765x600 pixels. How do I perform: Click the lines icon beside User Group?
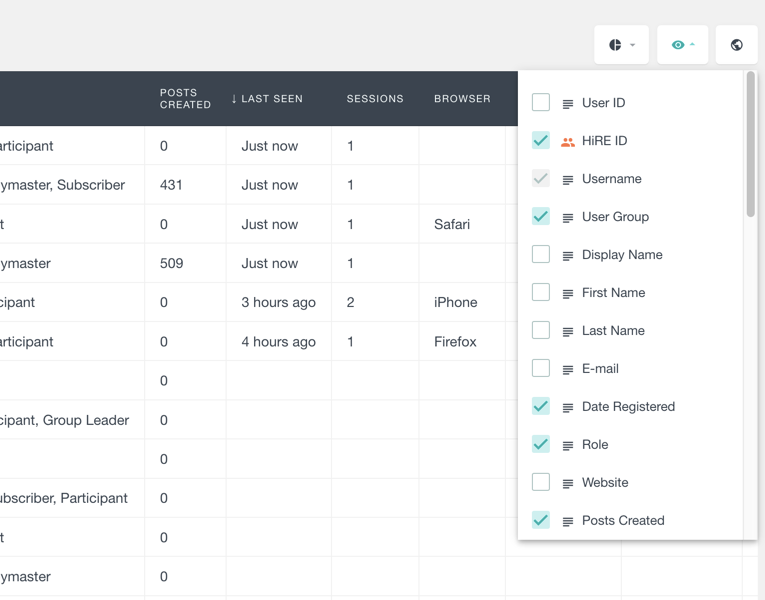click(567, 218)
